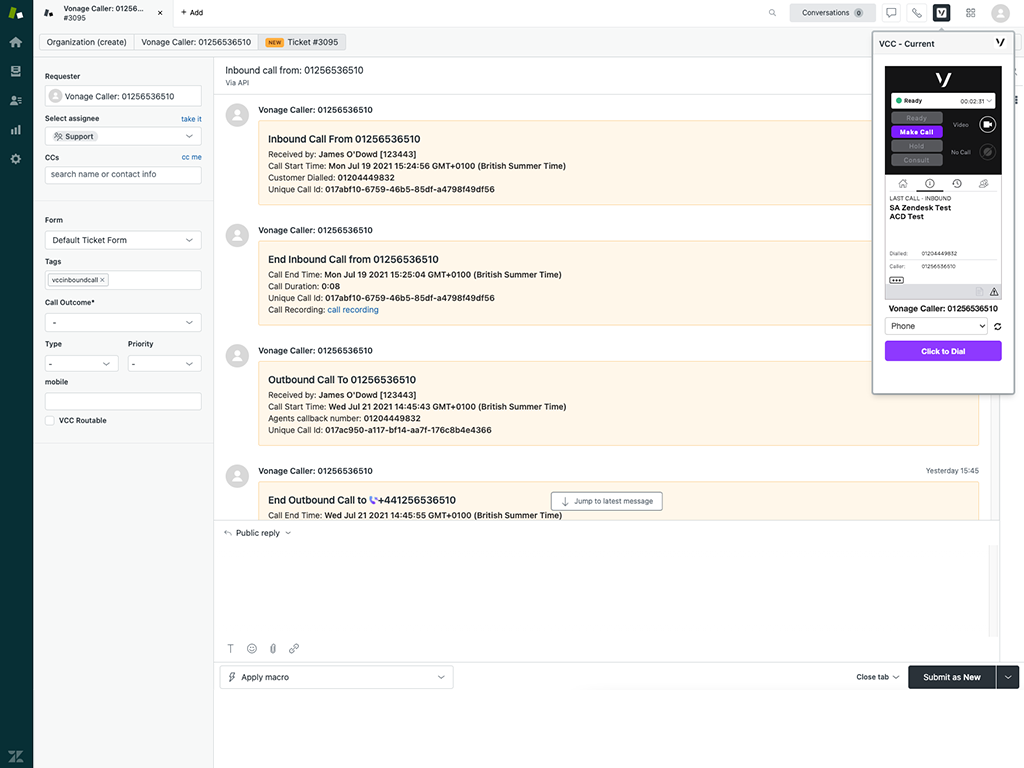Open the Default Ticket Form dropdown
The image size is (1024, 768).
pos(123,240)
